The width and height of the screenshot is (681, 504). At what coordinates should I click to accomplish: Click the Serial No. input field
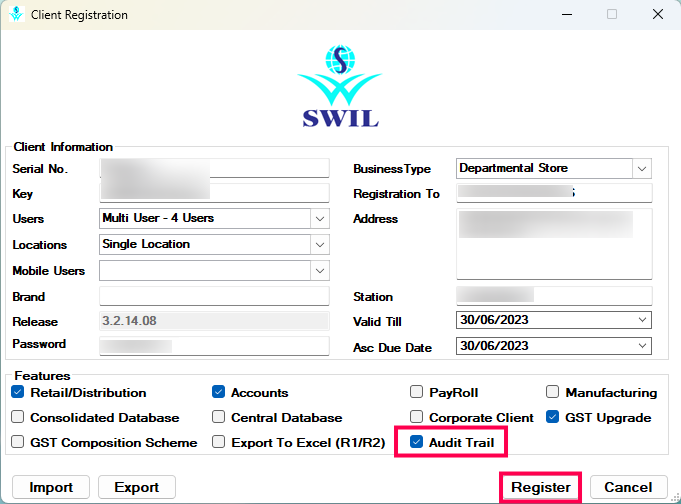pyautogui.click(x=214, y=168)
